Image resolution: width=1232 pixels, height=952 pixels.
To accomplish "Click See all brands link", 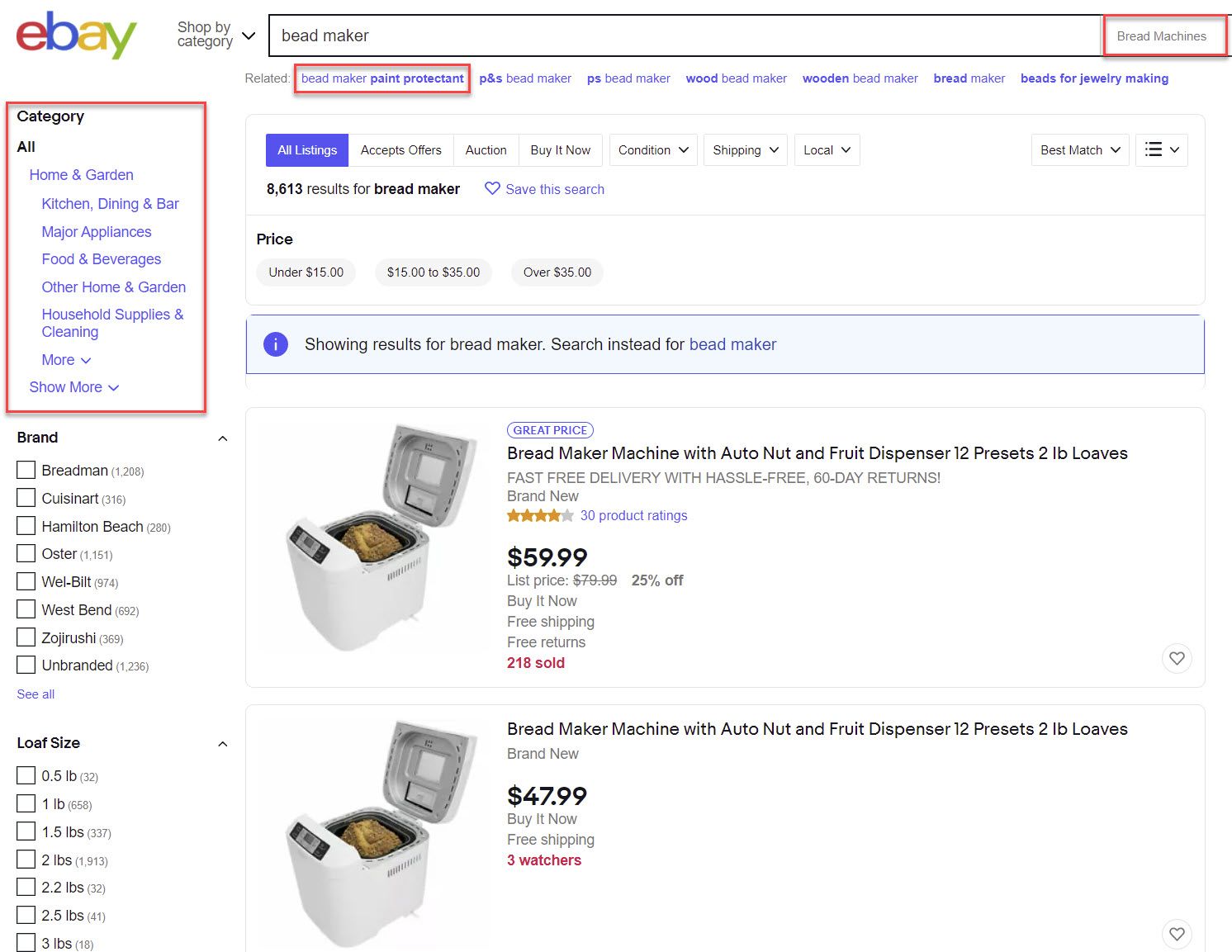I will (x=36, y=694).
